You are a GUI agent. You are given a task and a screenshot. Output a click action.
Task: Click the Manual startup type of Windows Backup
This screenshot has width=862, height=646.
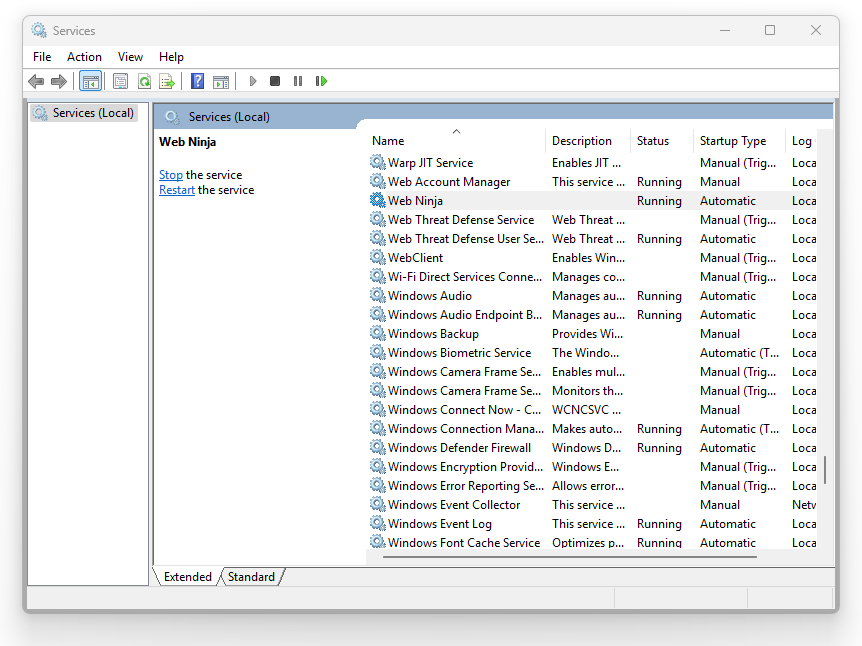tap(720, 334)
